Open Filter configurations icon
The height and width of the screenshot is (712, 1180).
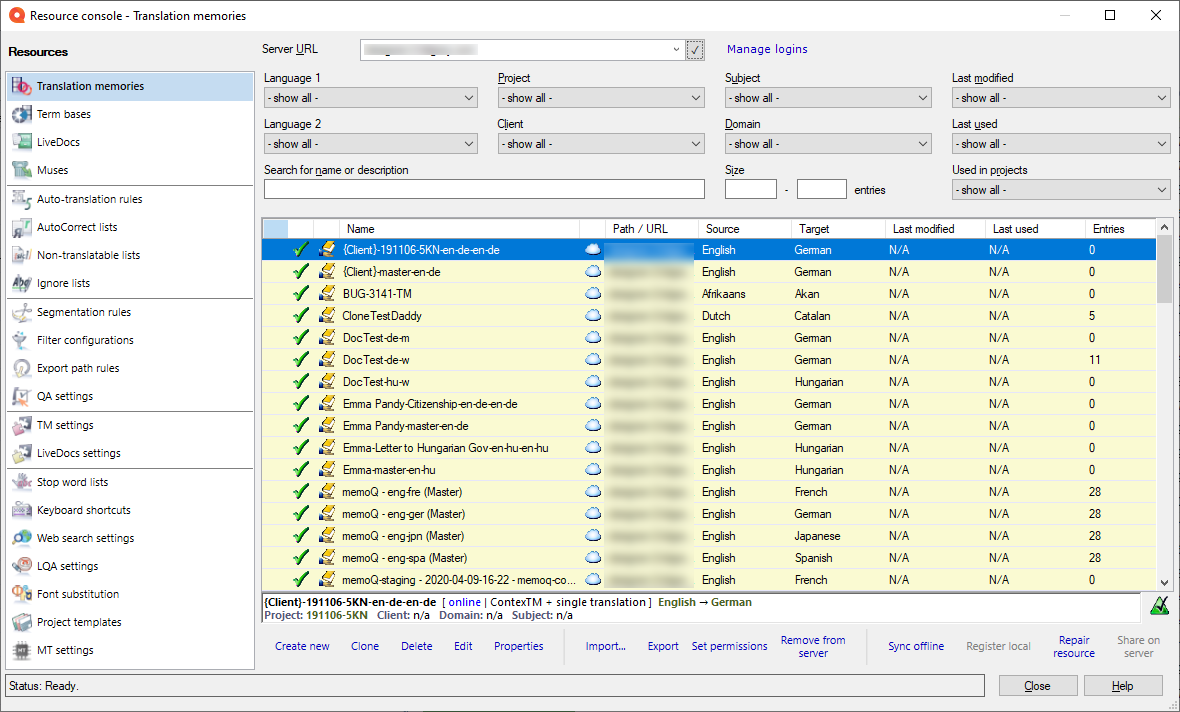22,340
